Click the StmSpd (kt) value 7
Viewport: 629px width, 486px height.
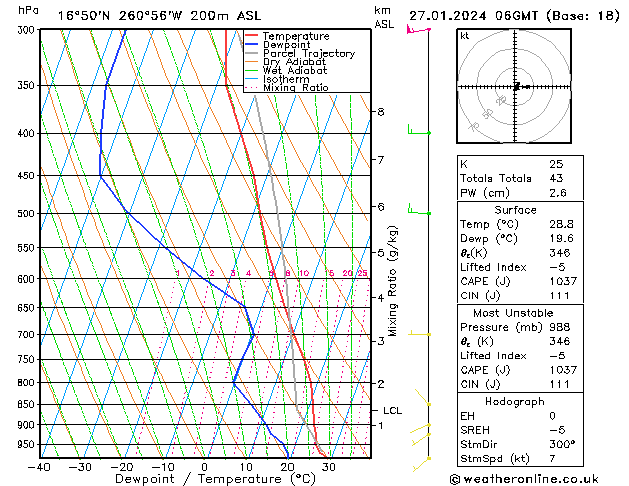(x=553, y=458)
